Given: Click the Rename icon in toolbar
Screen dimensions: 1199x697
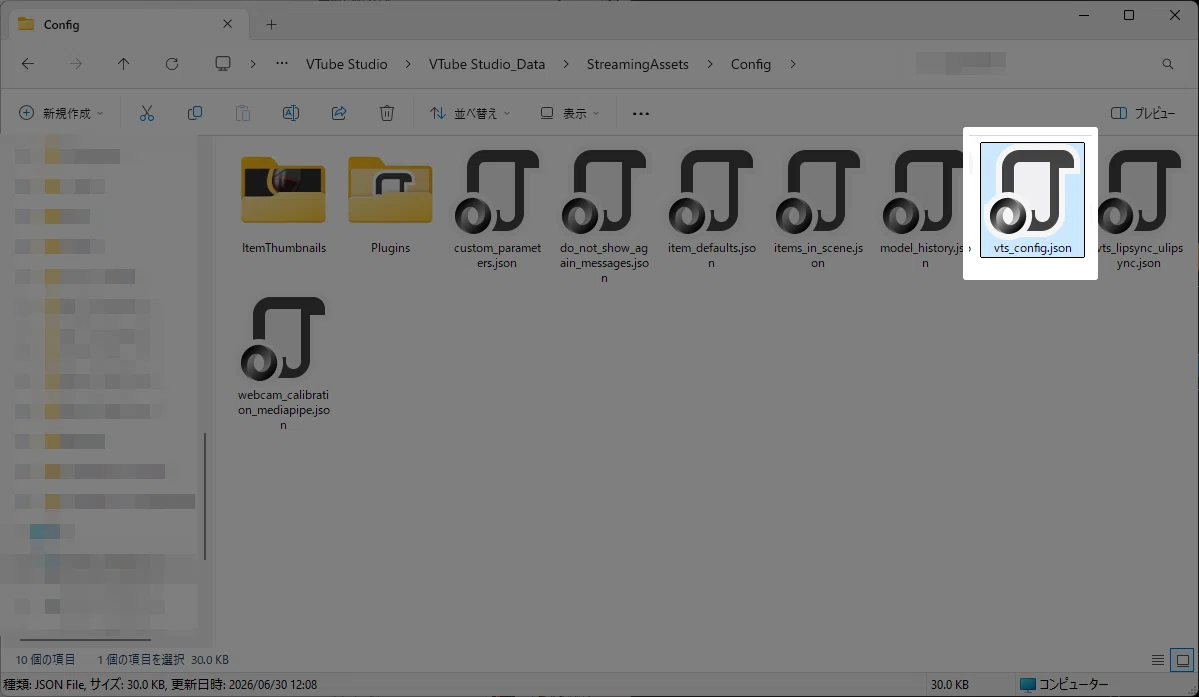Looking at the screenshot, I should tap(291, 113).
